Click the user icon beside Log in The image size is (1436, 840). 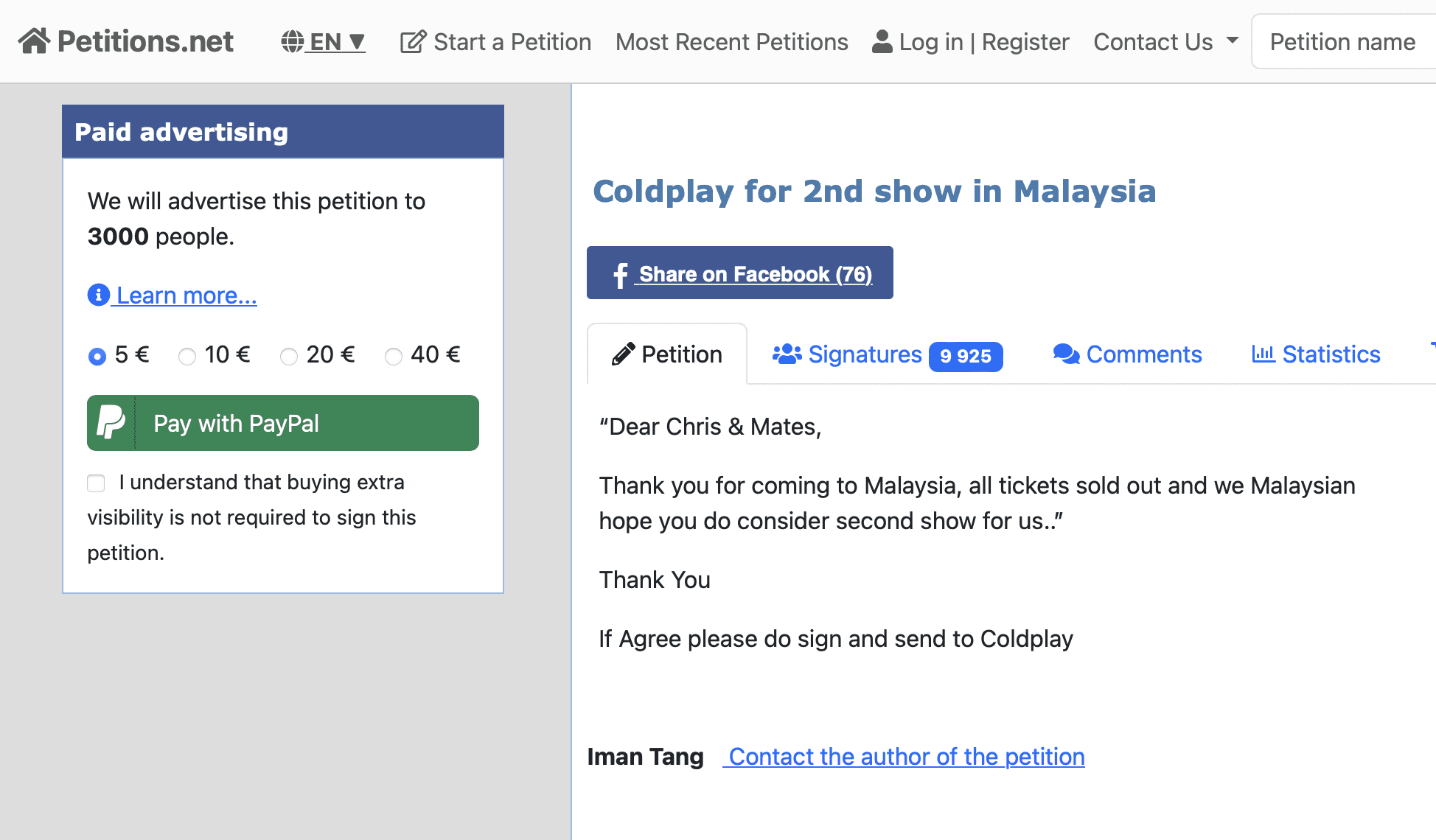pos(882,42)
